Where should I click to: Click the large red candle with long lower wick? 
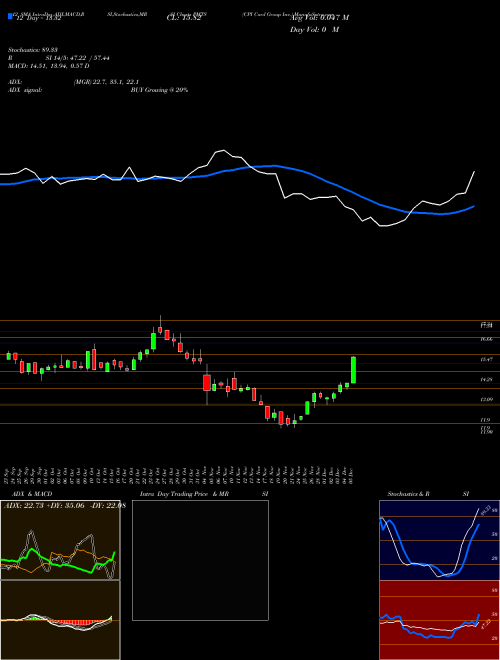207,383
